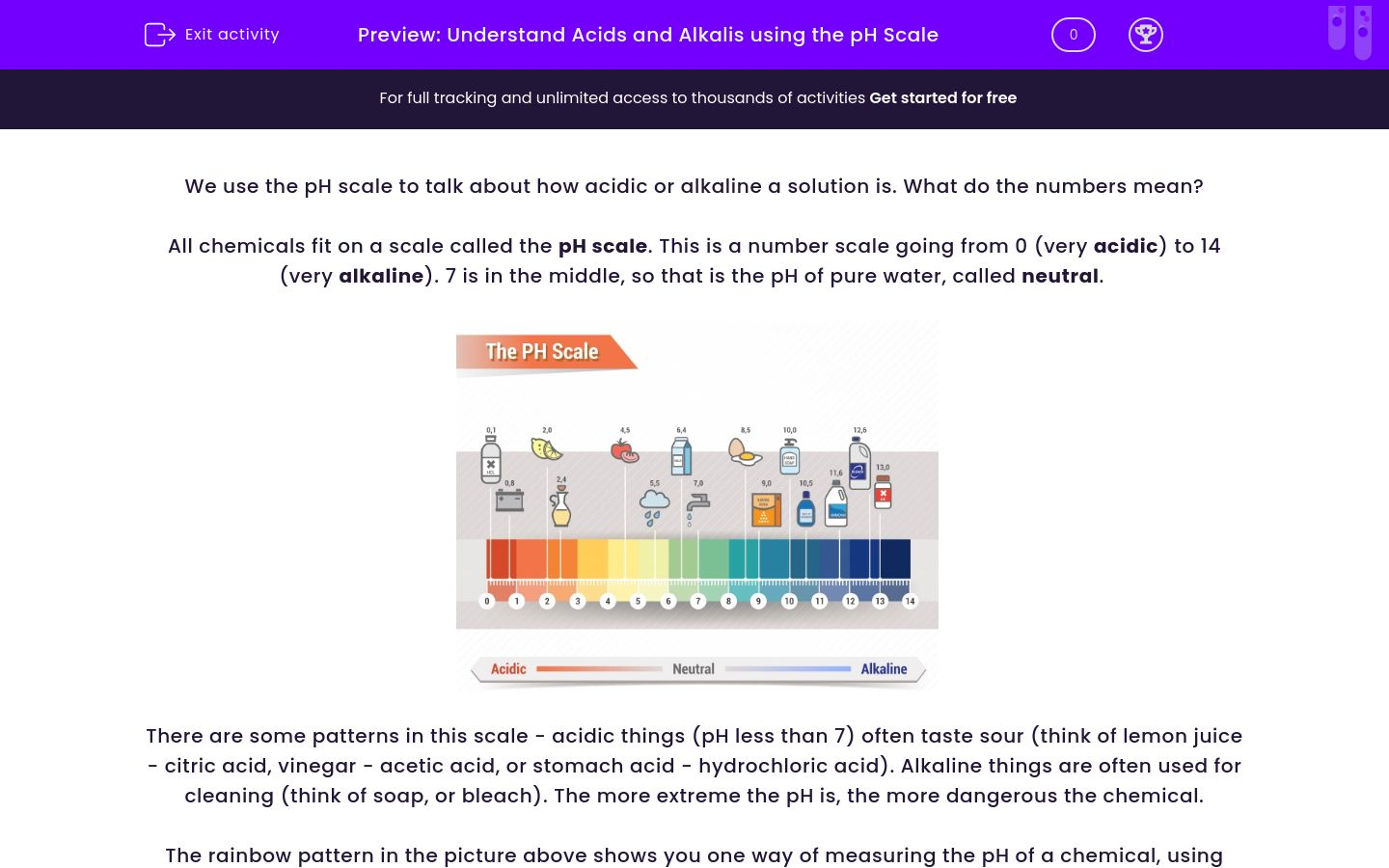
Task: Click the exit door arrow icon
Action: pyautogui.click(x=160, y=35)
